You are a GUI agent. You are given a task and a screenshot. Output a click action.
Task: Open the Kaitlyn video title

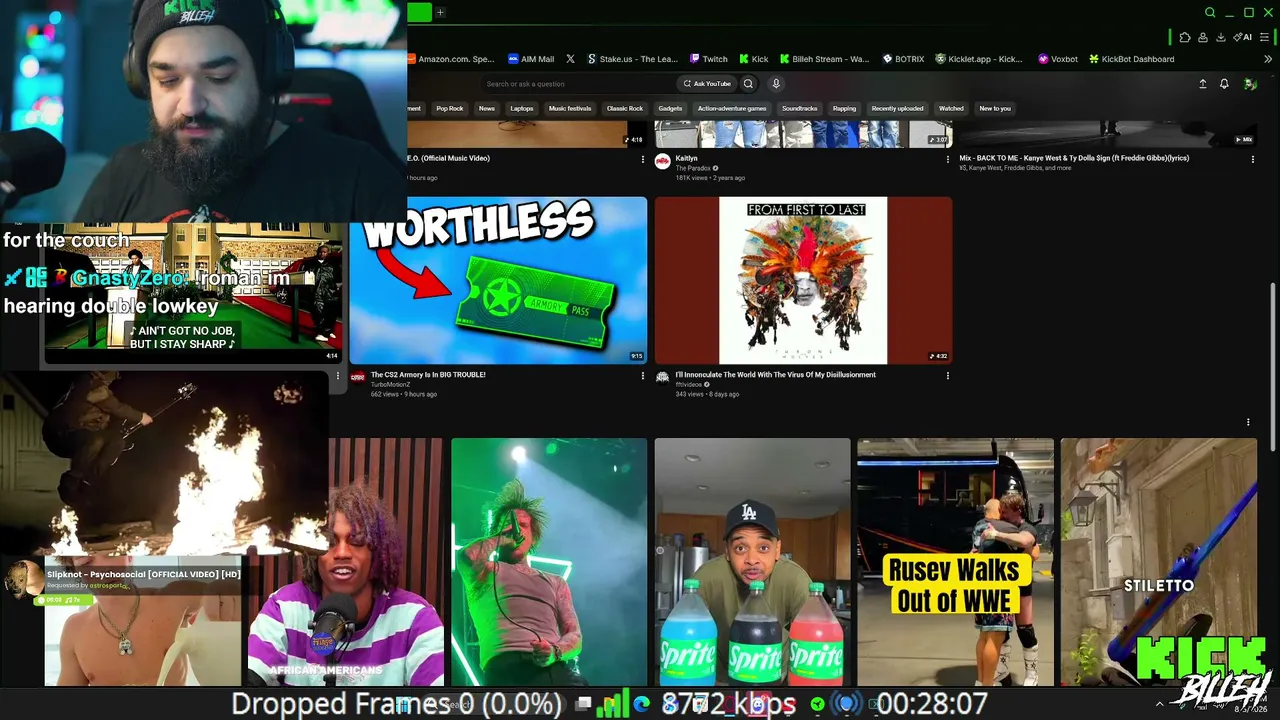click(x=686, y=158)
